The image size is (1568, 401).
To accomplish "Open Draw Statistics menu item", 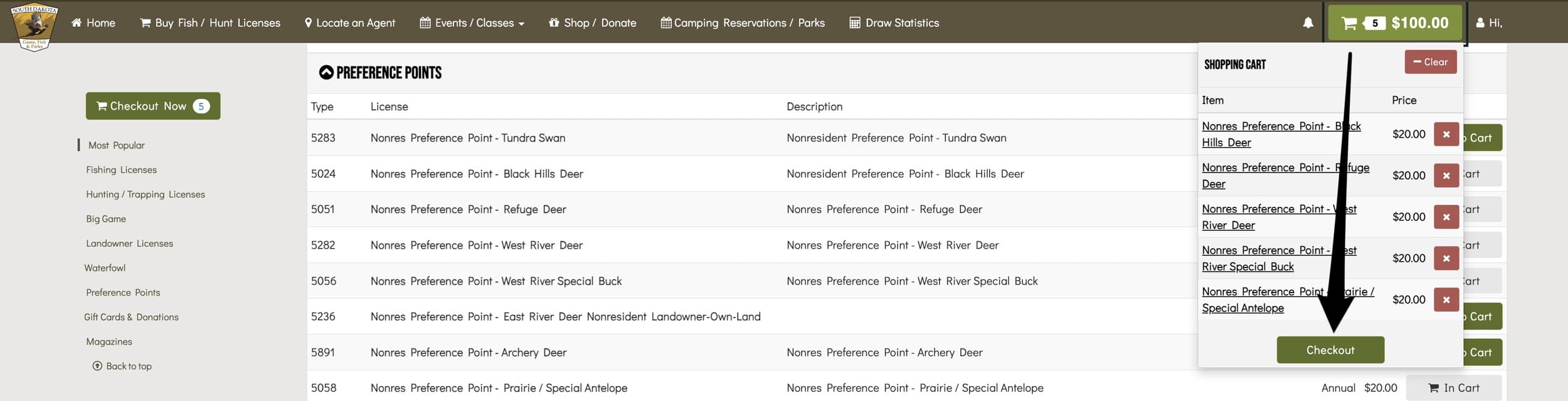I will (894, 23).
